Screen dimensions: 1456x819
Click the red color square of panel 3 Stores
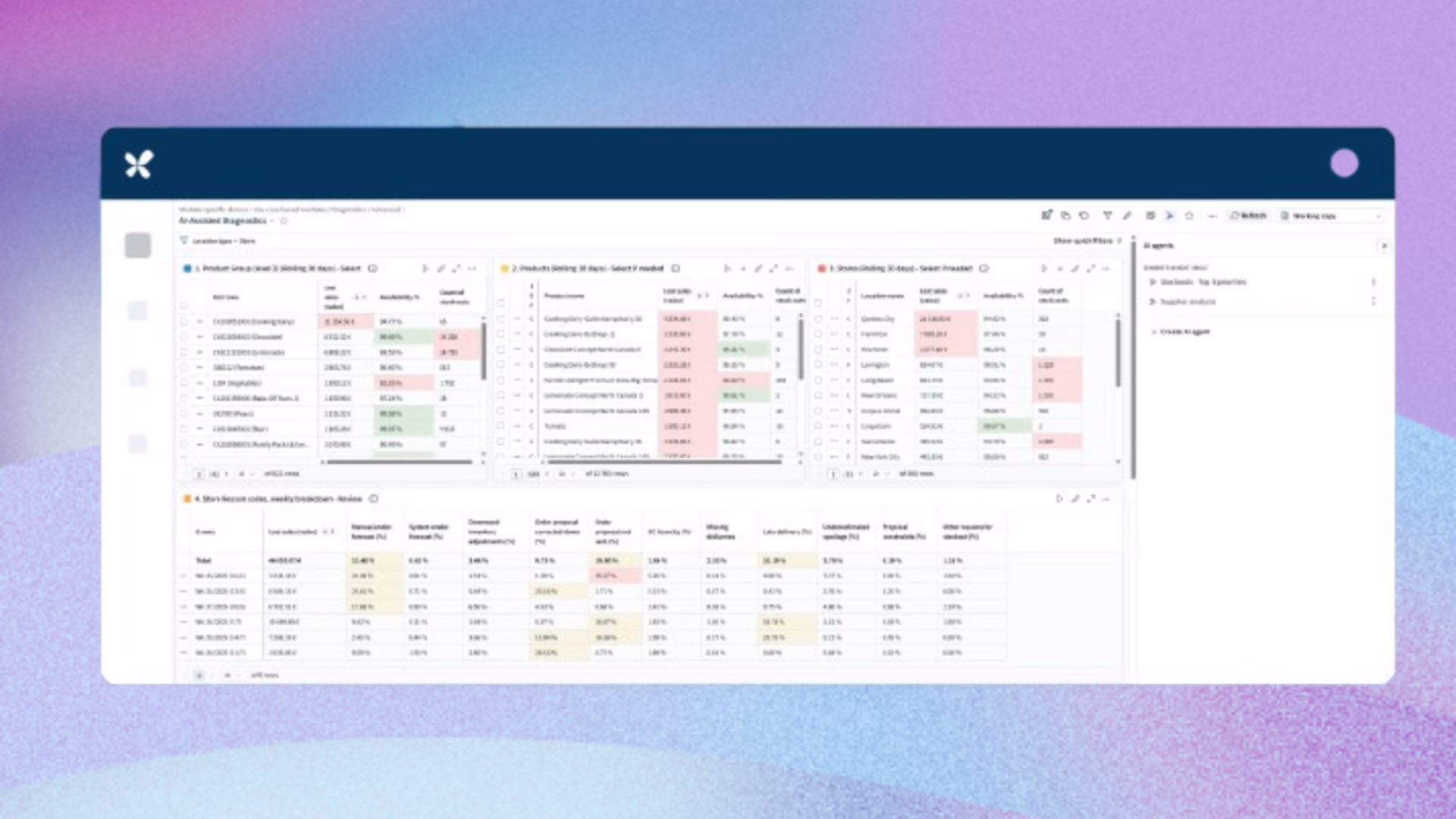click(x=821, y=268)
